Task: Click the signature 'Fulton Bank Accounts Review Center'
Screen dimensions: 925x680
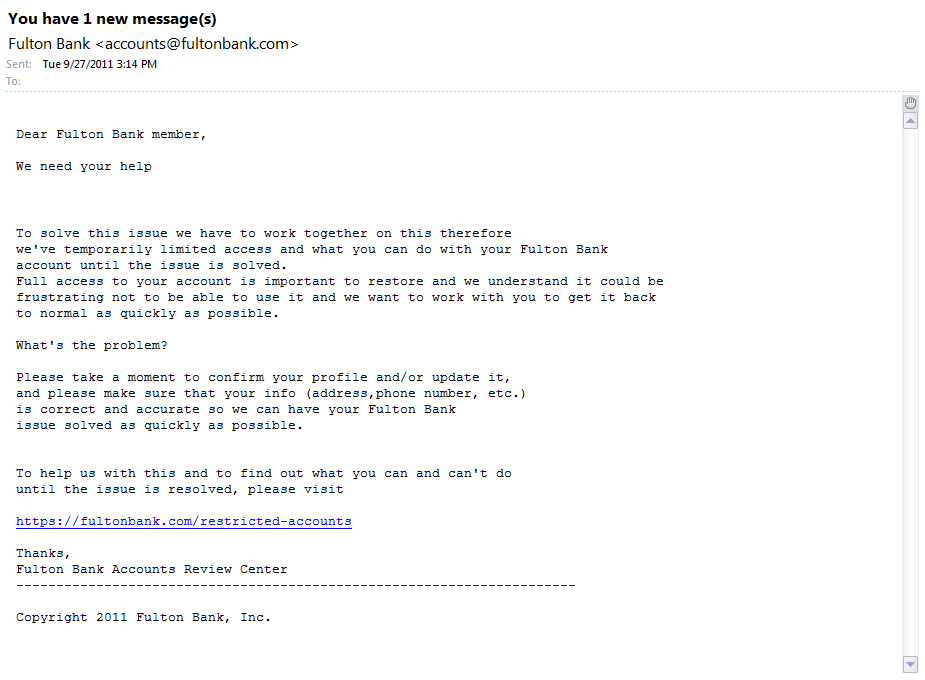Action: point(152,569)
